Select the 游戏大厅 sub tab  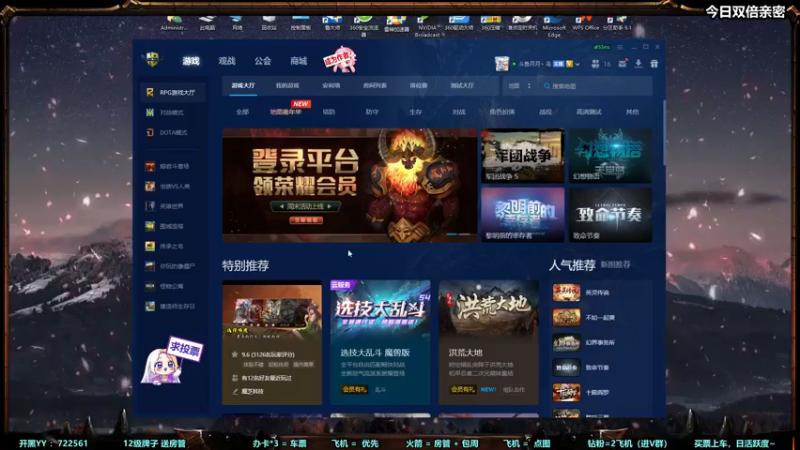[x=243, y=86]
